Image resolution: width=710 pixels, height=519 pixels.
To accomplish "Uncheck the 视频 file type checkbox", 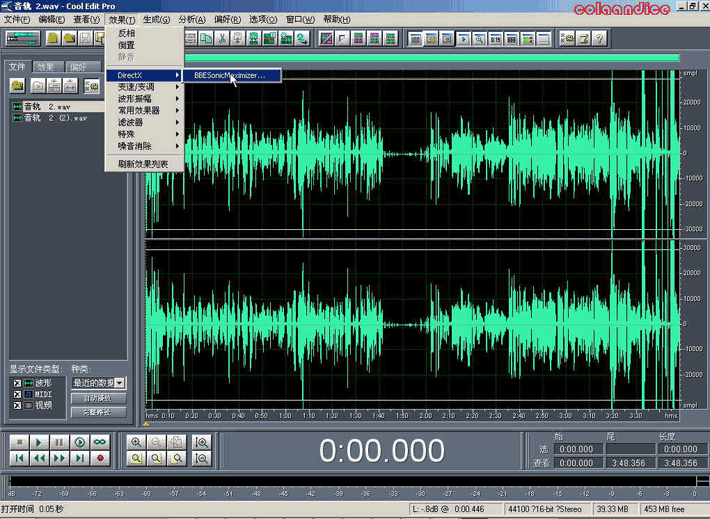I will [16, 405].
